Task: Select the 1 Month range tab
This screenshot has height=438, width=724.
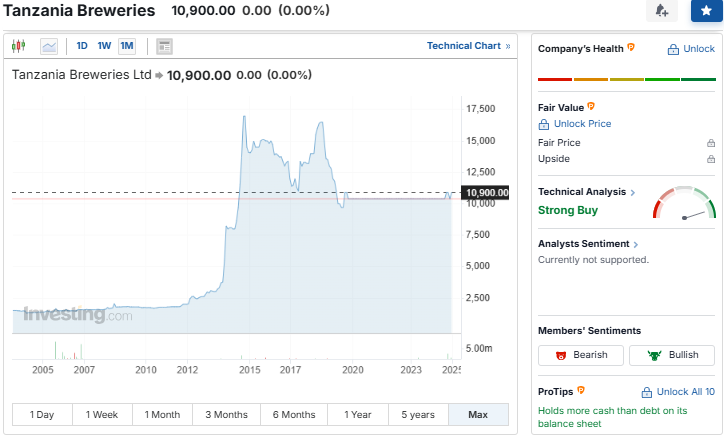Action: point(162,414)
